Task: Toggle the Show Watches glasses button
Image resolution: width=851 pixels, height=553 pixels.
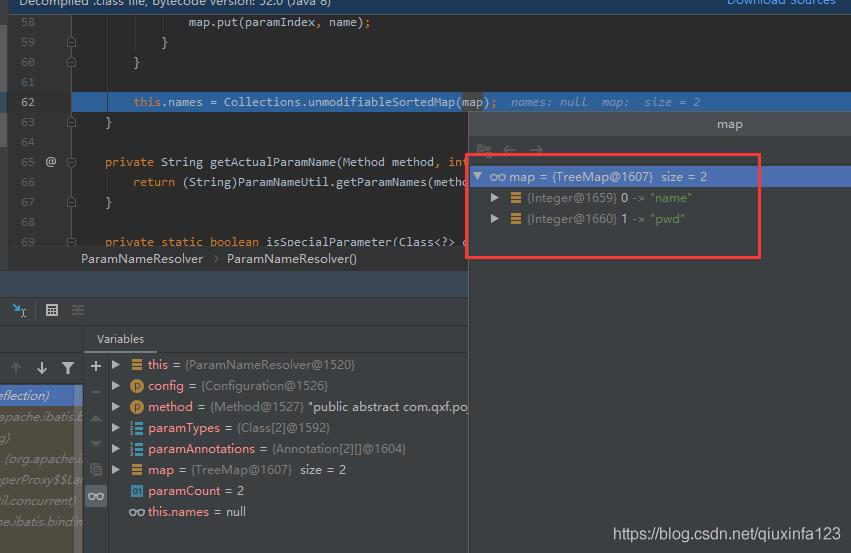Action: 96,496
